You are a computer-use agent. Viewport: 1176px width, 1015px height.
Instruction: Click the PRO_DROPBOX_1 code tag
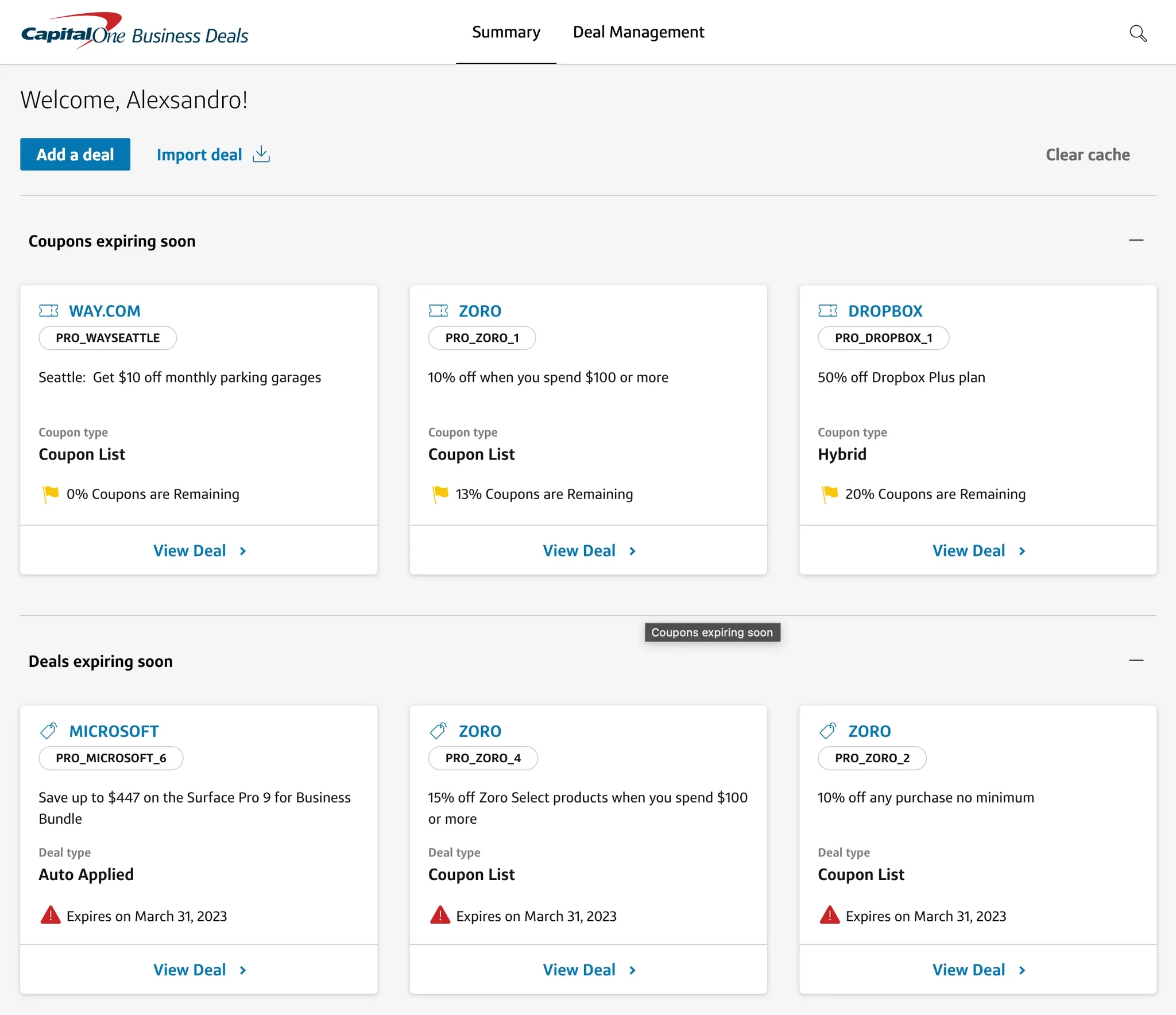tap(883, 338)
